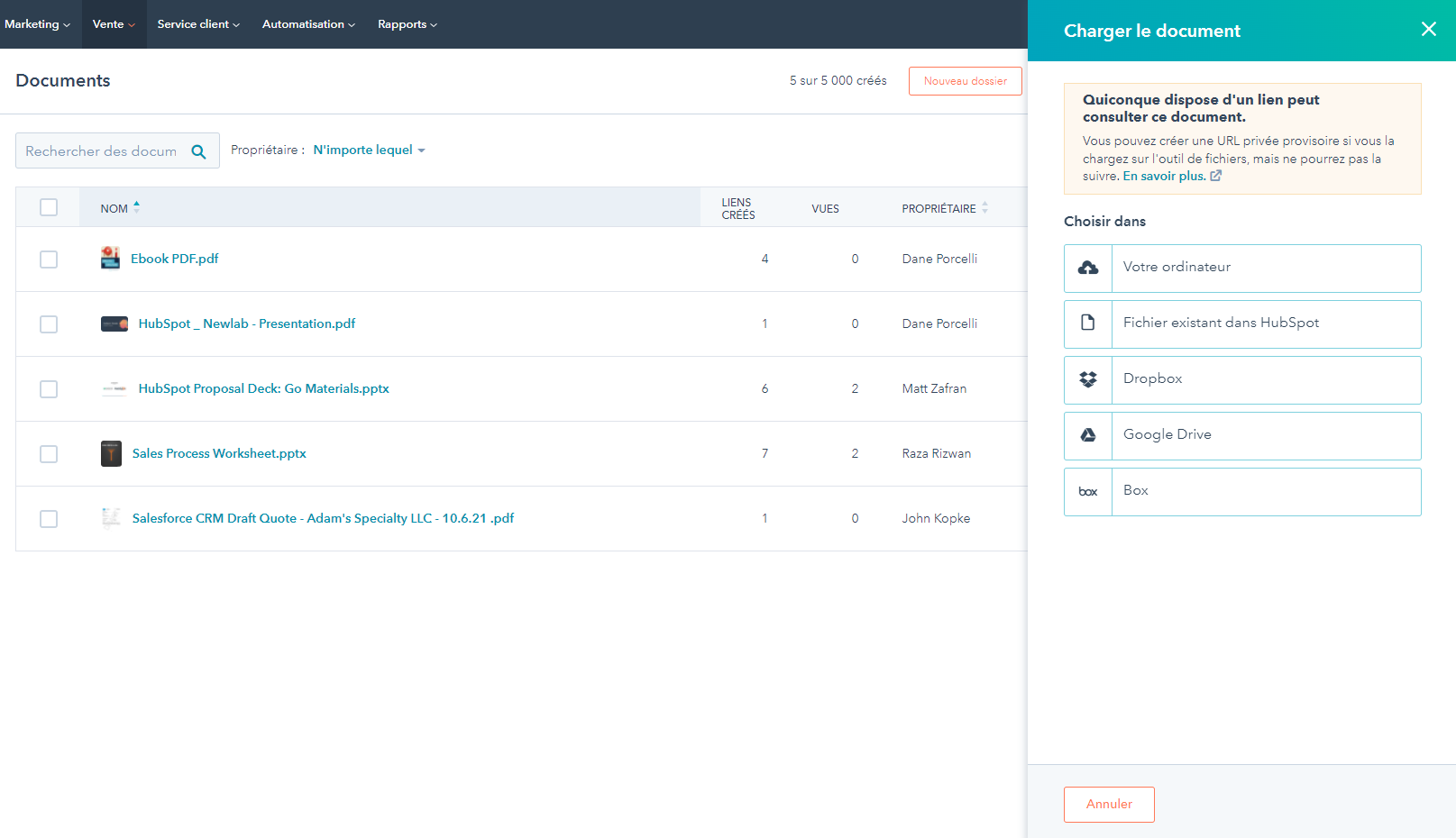Sort documents by the NOM column arrow
Viewport: 1456px width, 838px height.
point(137,205)
